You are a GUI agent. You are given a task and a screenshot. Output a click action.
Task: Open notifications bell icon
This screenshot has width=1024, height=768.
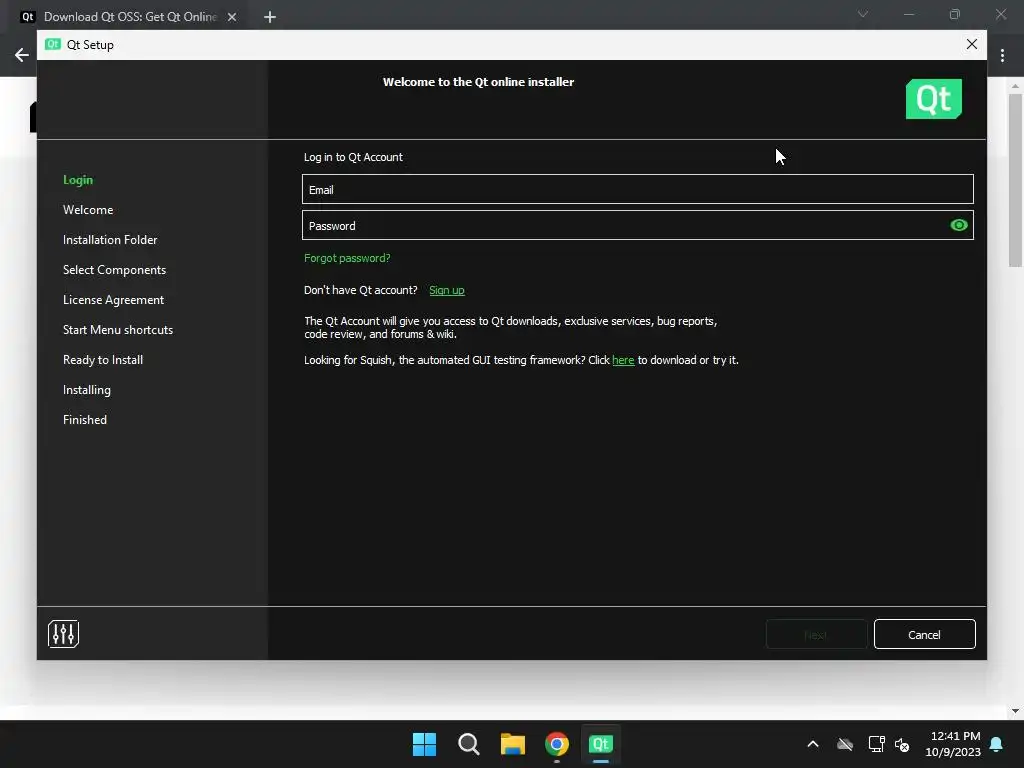(x=997, y=744)
